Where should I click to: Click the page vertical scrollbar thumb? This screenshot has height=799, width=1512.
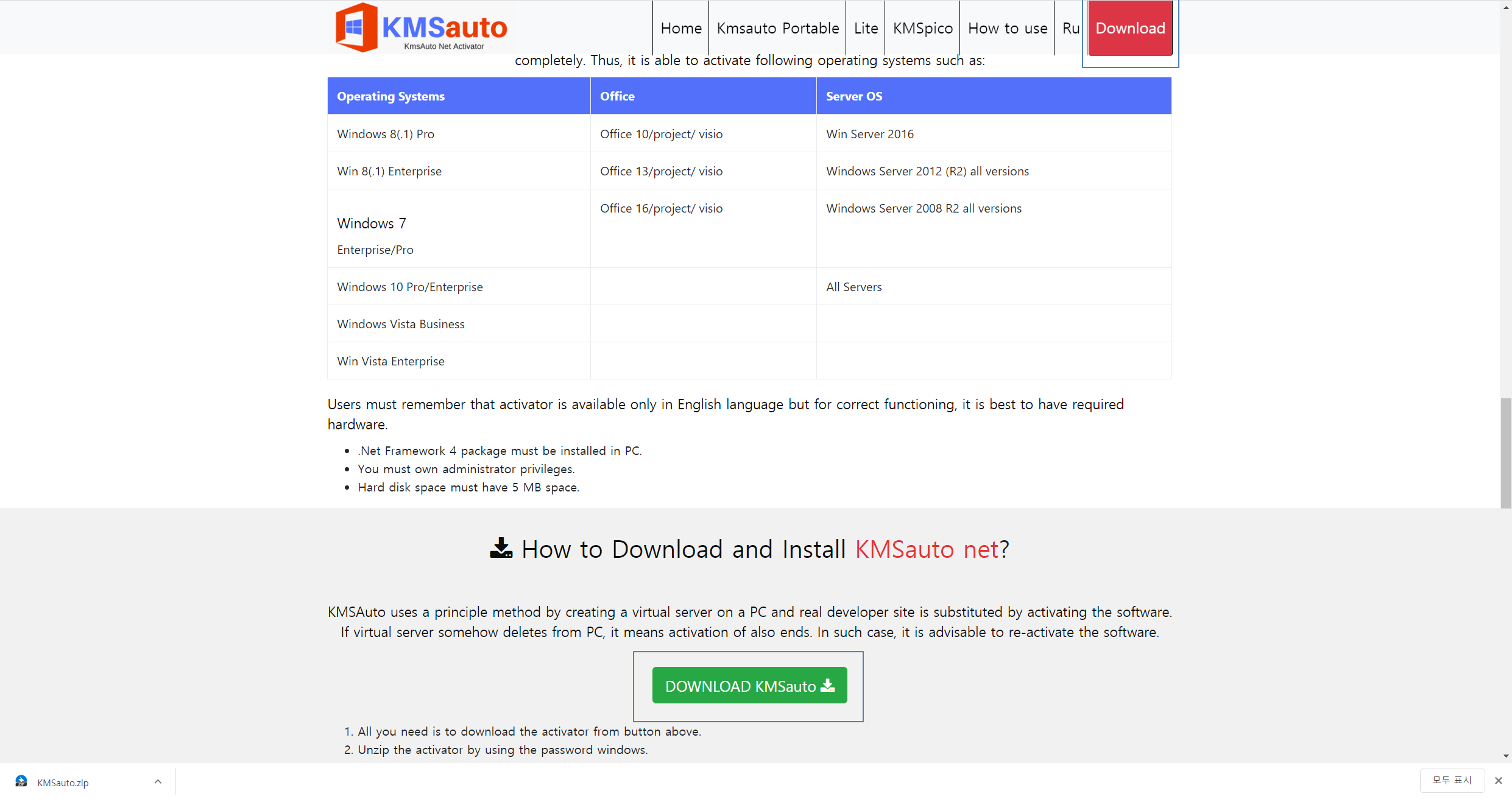(x=1506, y=452)
